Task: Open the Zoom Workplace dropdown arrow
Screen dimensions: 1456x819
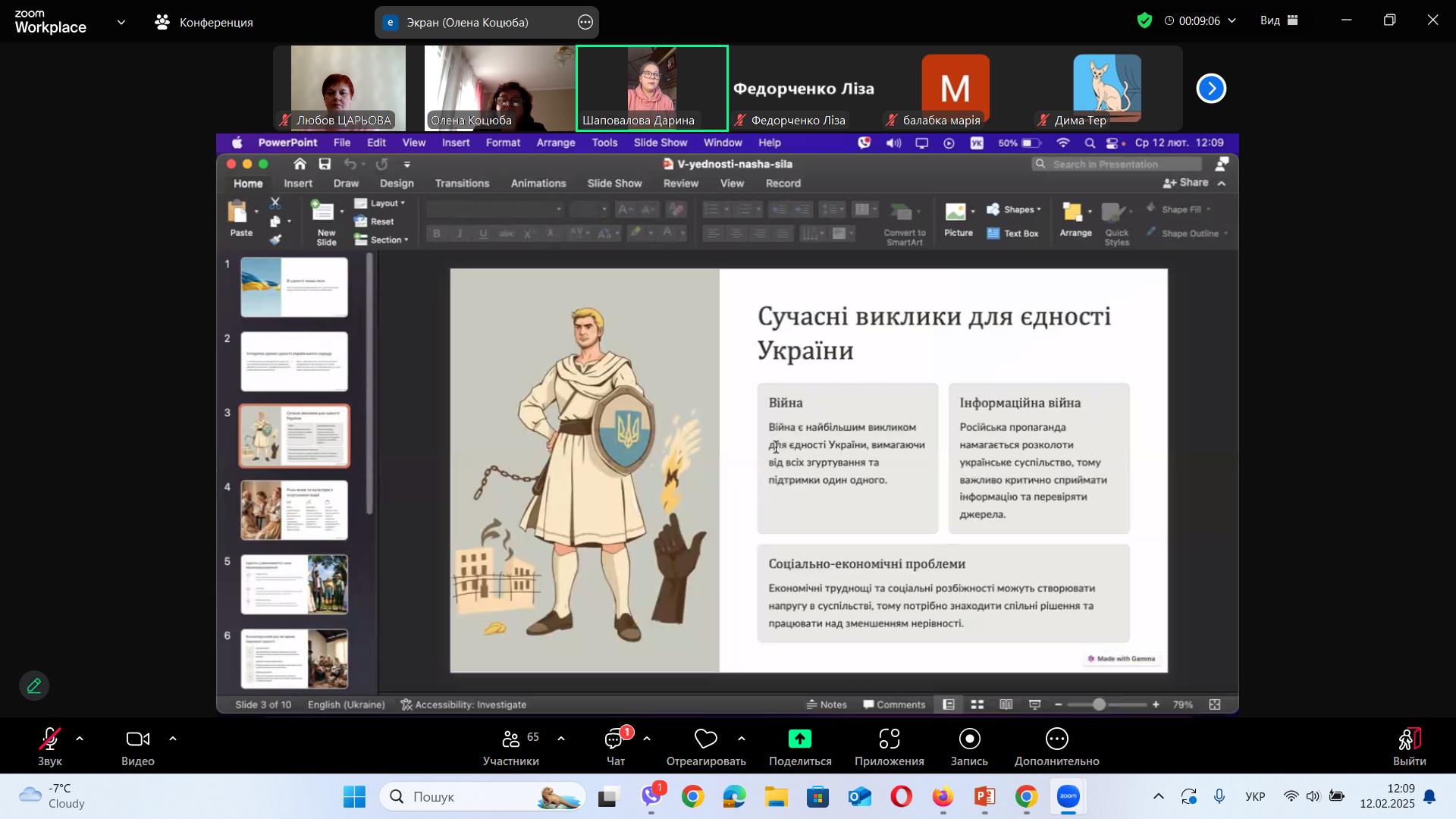Action: [121, 23]
